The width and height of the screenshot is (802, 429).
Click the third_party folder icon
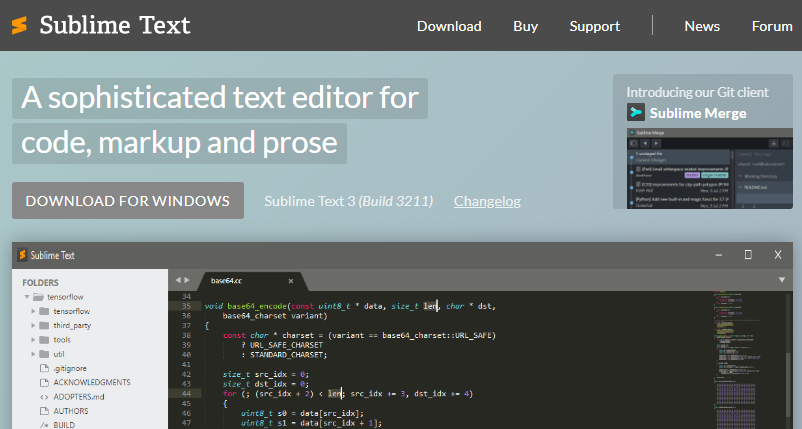44,326
